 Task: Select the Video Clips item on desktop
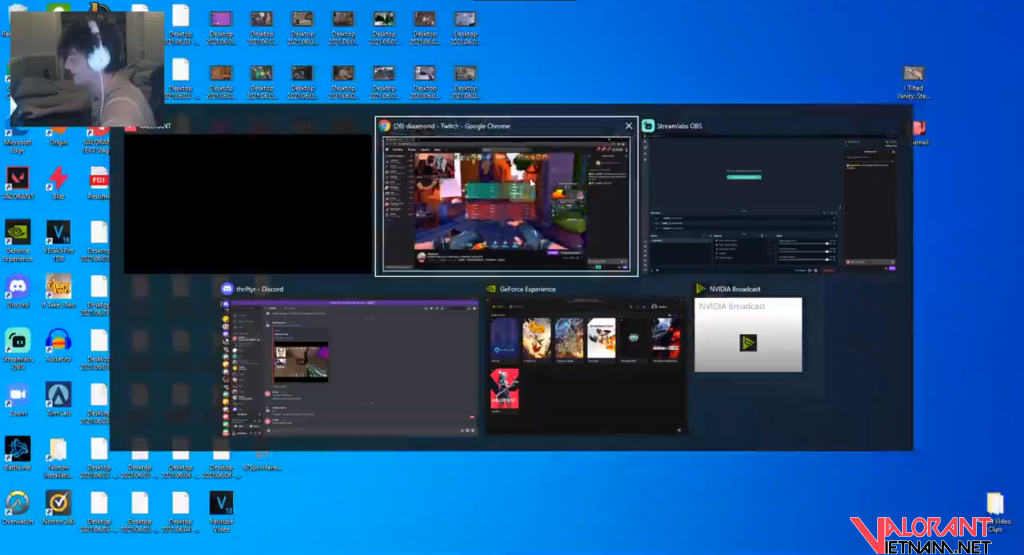pyautogui.click(x=995, y=505)
